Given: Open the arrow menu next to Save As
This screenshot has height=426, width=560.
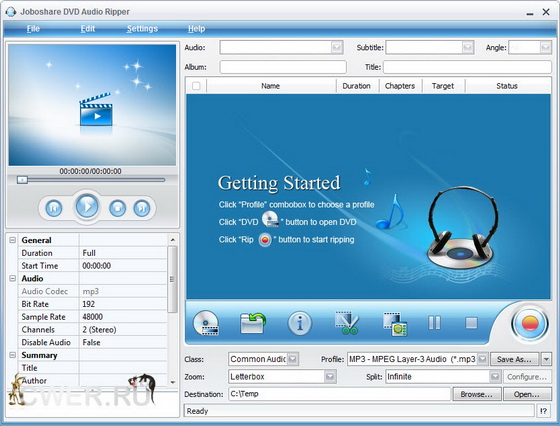Looking at the screenshot, I should [546, 359].
